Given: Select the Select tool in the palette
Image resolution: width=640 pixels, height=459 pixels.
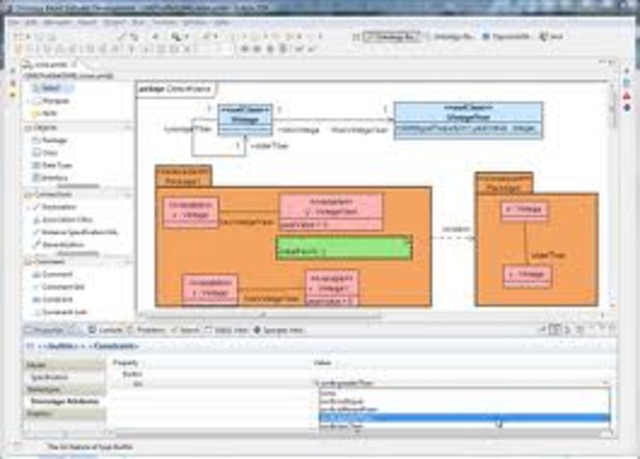Looking at the screenshot, I should tap(51, 88).
